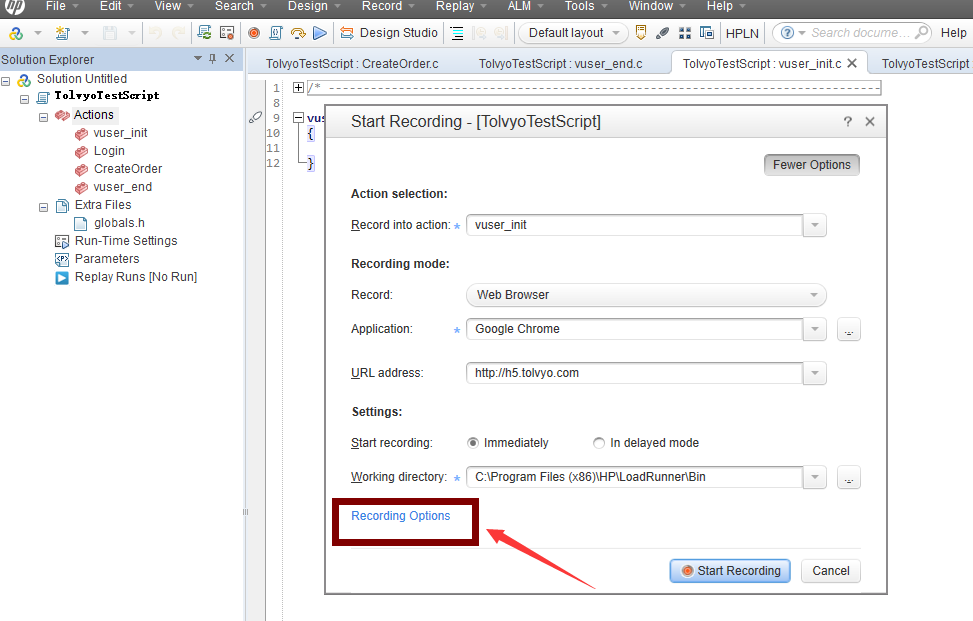973x621 pixels.
Task: Click the step navigator list icon
Action: coord(457,33)
